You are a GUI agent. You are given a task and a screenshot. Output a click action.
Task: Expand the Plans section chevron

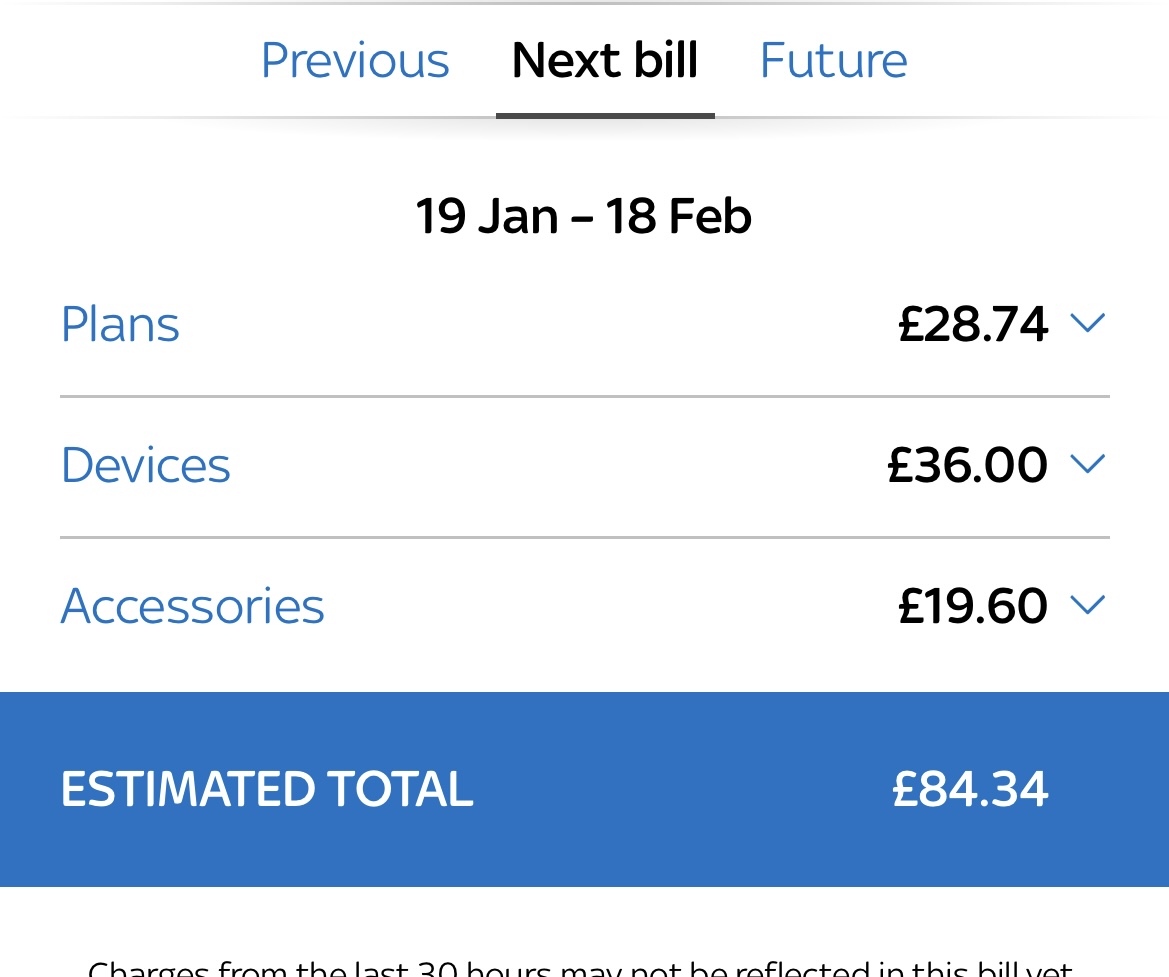click(1089, 322)
